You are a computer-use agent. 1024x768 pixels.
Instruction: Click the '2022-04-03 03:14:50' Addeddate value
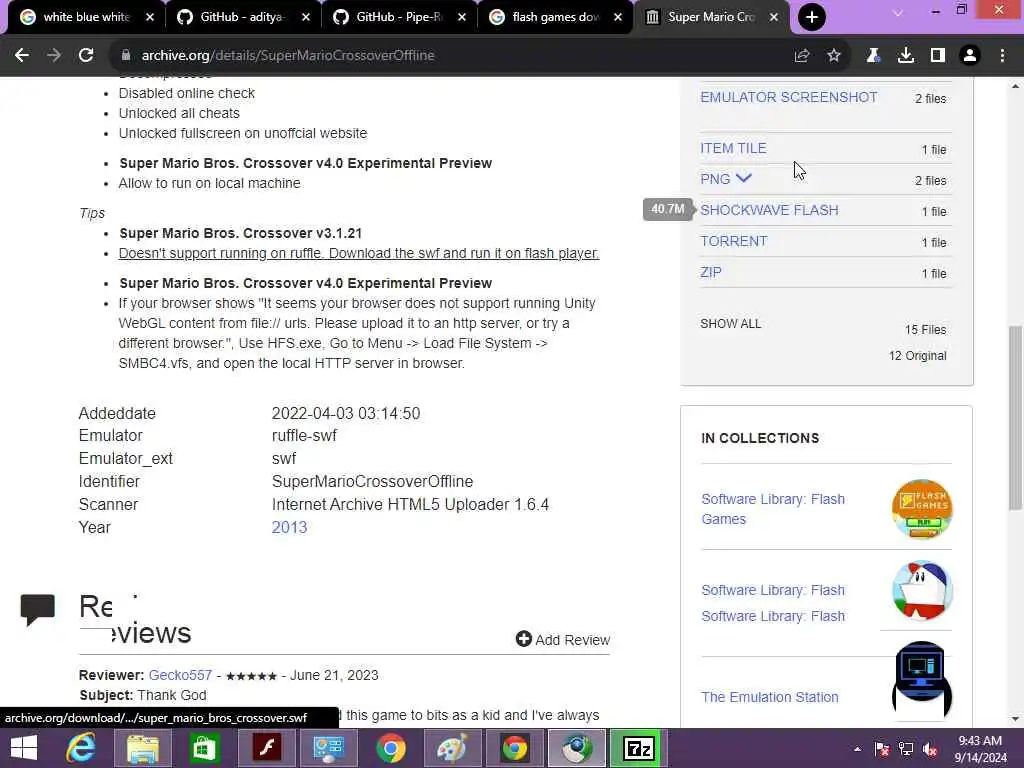pyautogui.click(x=346, y=413)
